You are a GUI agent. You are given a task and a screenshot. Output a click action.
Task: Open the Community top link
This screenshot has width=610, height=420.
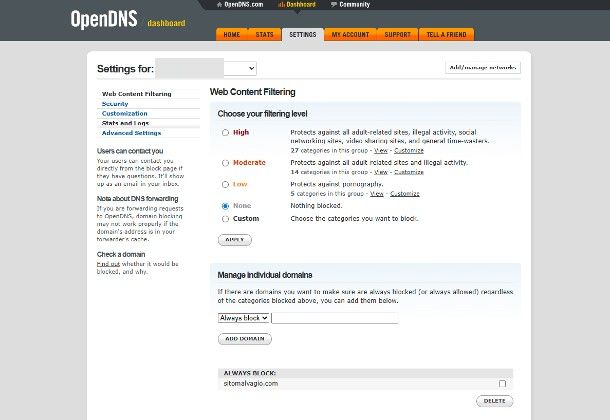[x=350, y=5]
